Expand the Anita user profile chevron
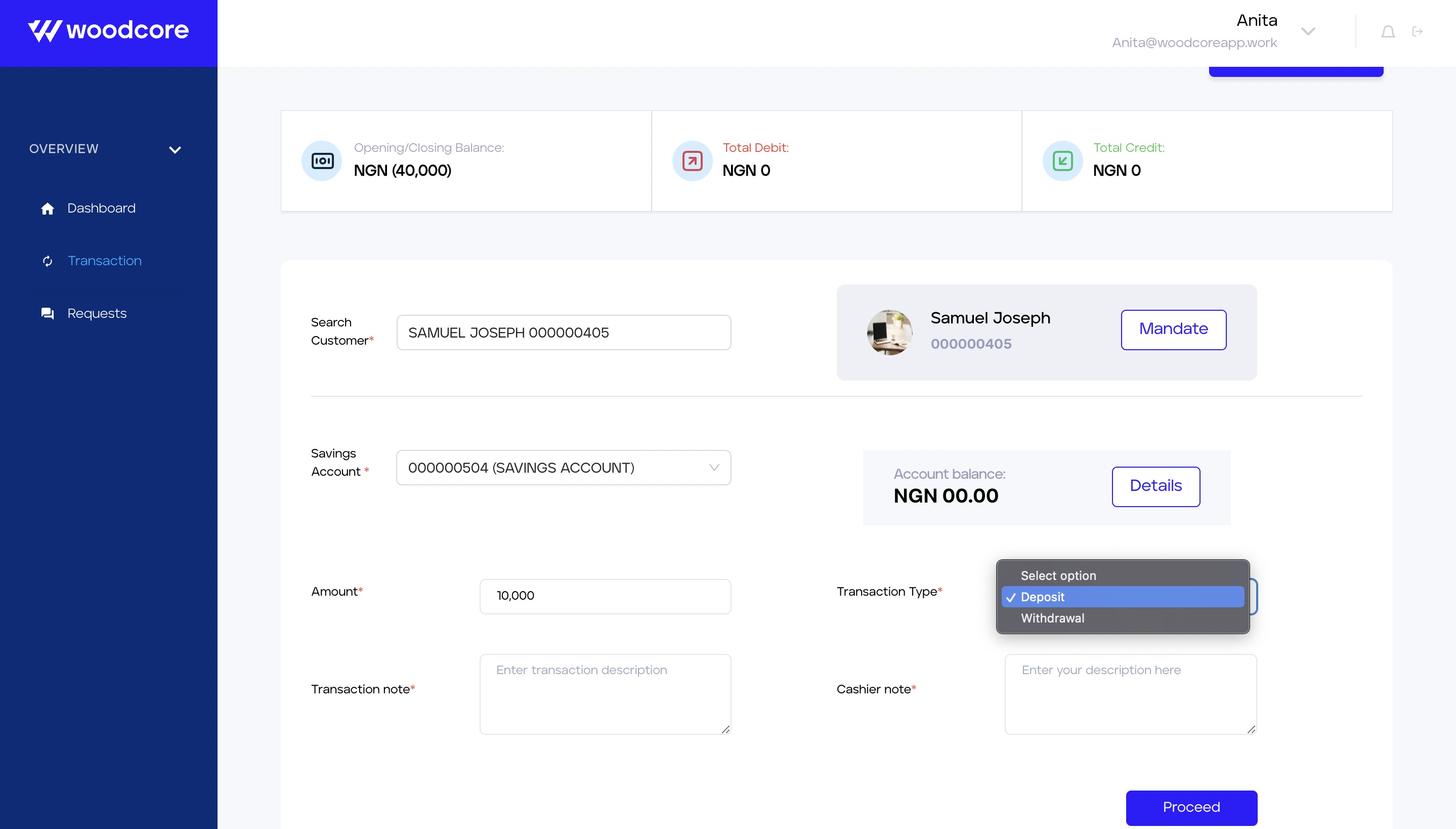The height and width of the screenshot is (829, 1456). [1308, 31]
